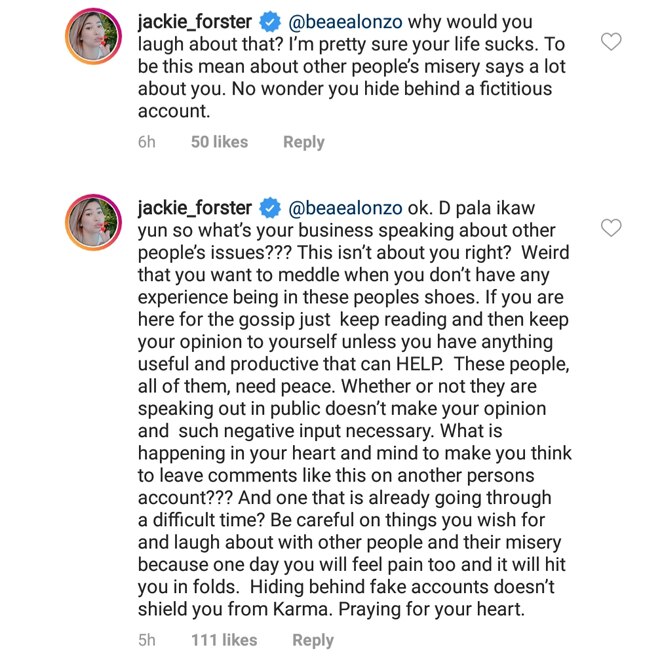Click the 5h timestamp
Screen dimensions: 660x660
(x=146, y=640)
